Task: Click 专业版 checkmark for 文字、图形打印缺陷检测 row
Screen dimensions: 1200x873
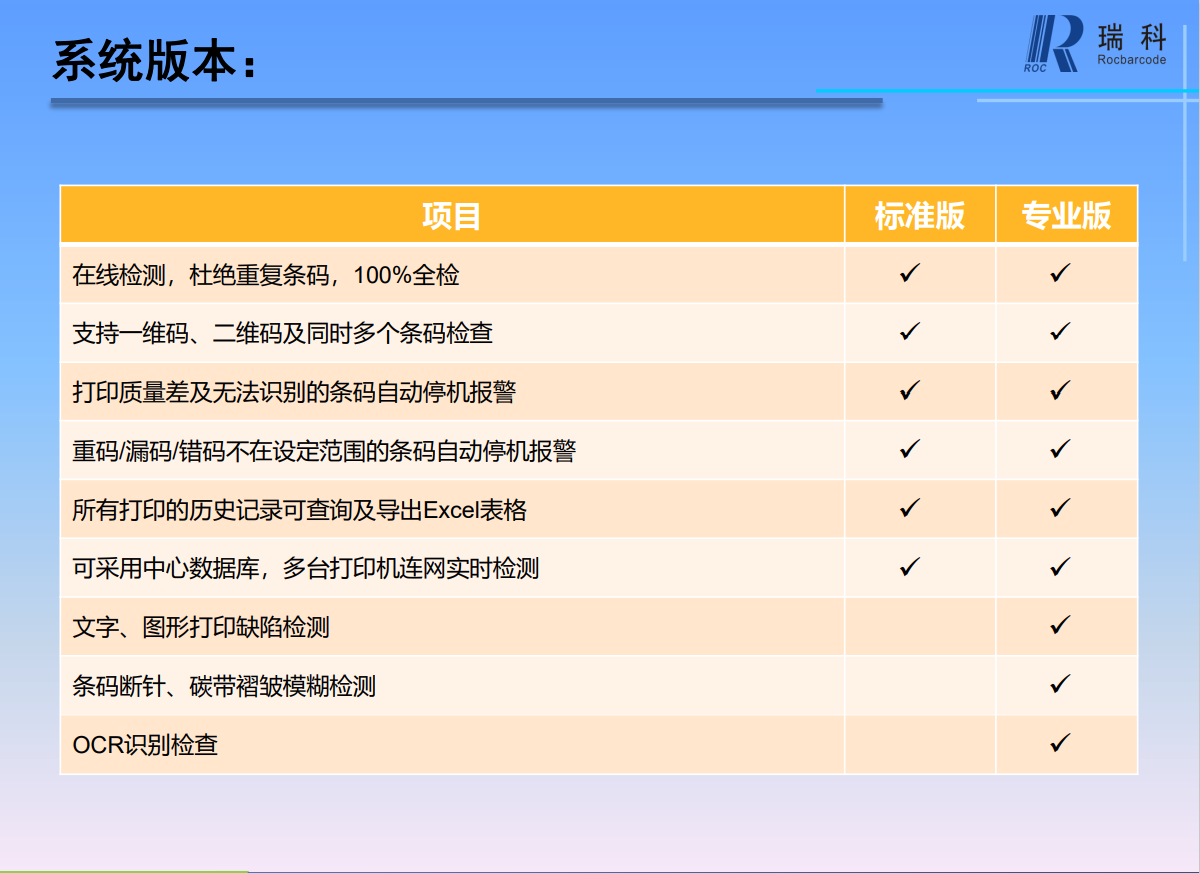Action: [x=1060, y=626]
